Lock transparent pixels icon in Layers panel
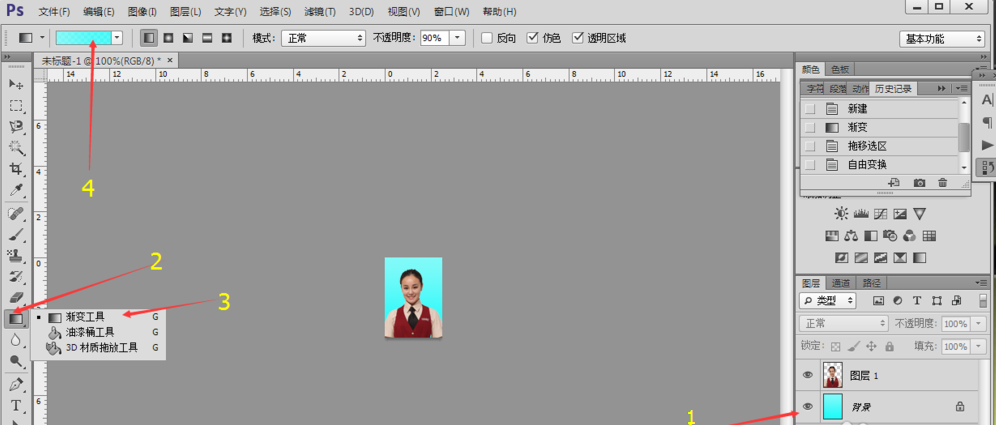Image resolution: width=996 pixels, height=425 pixels. (836, 347)
